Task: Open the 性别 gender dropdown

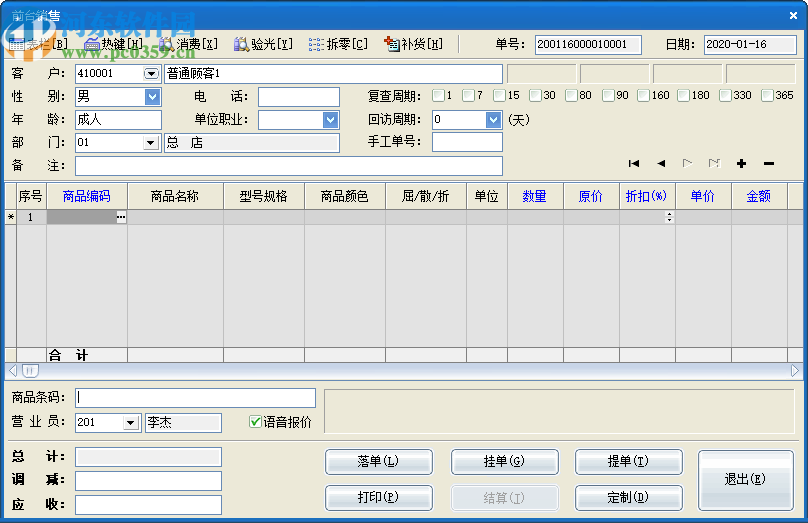Action: point(152,96)
